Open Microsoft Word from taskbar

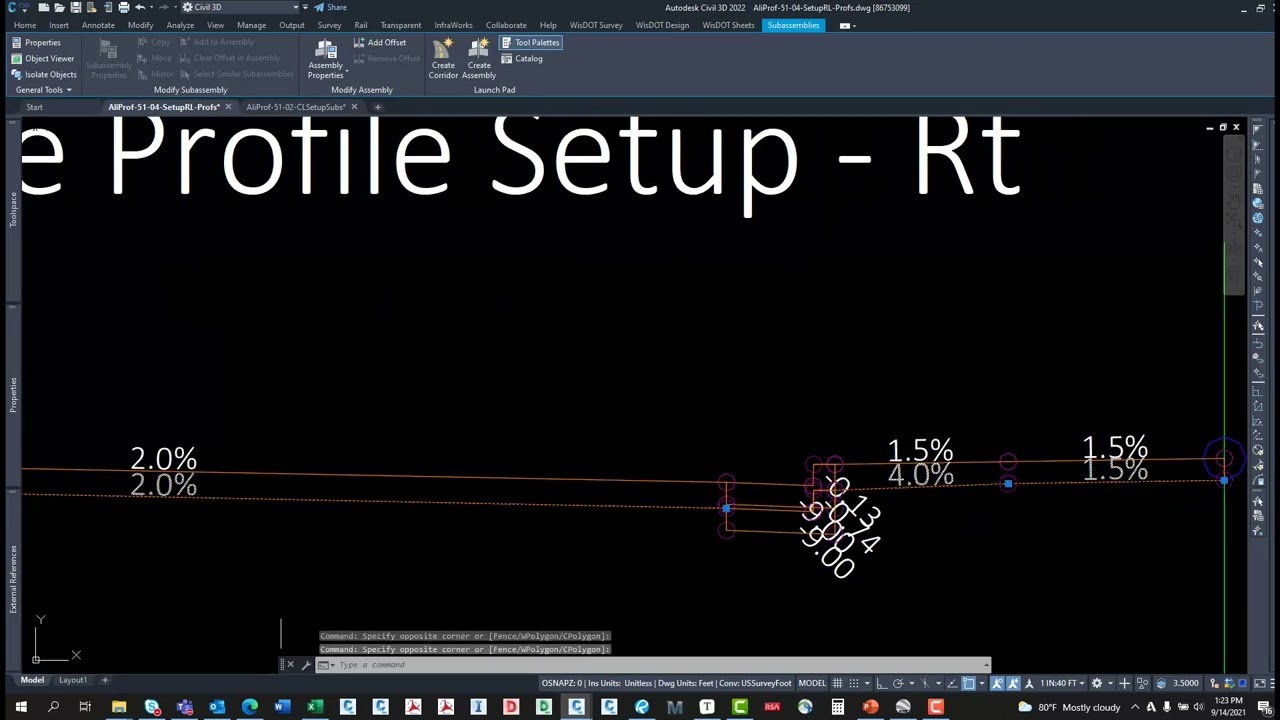(282, 707)
